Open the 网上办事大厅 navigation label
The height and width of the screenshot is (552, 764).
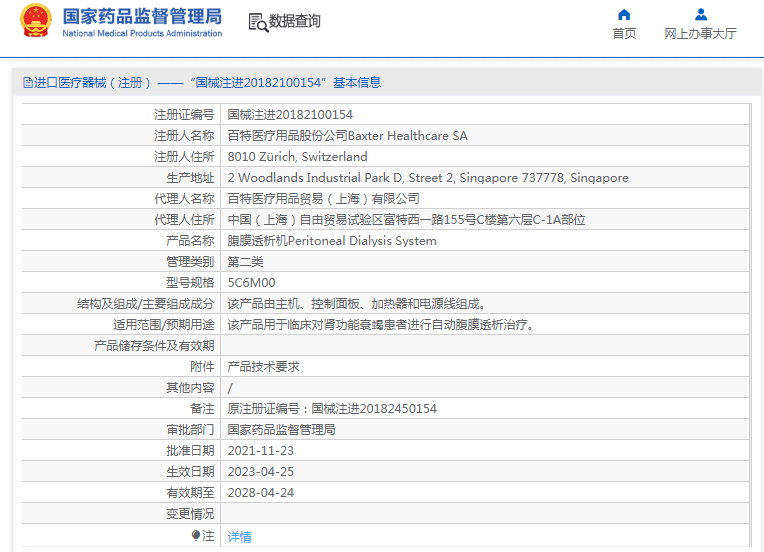[x=700, y=34]
